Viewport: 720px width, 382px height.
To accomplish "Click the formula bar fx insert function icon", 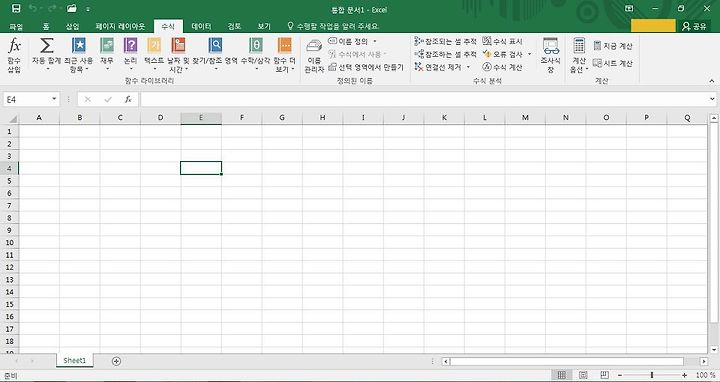I will click(128, 99).
